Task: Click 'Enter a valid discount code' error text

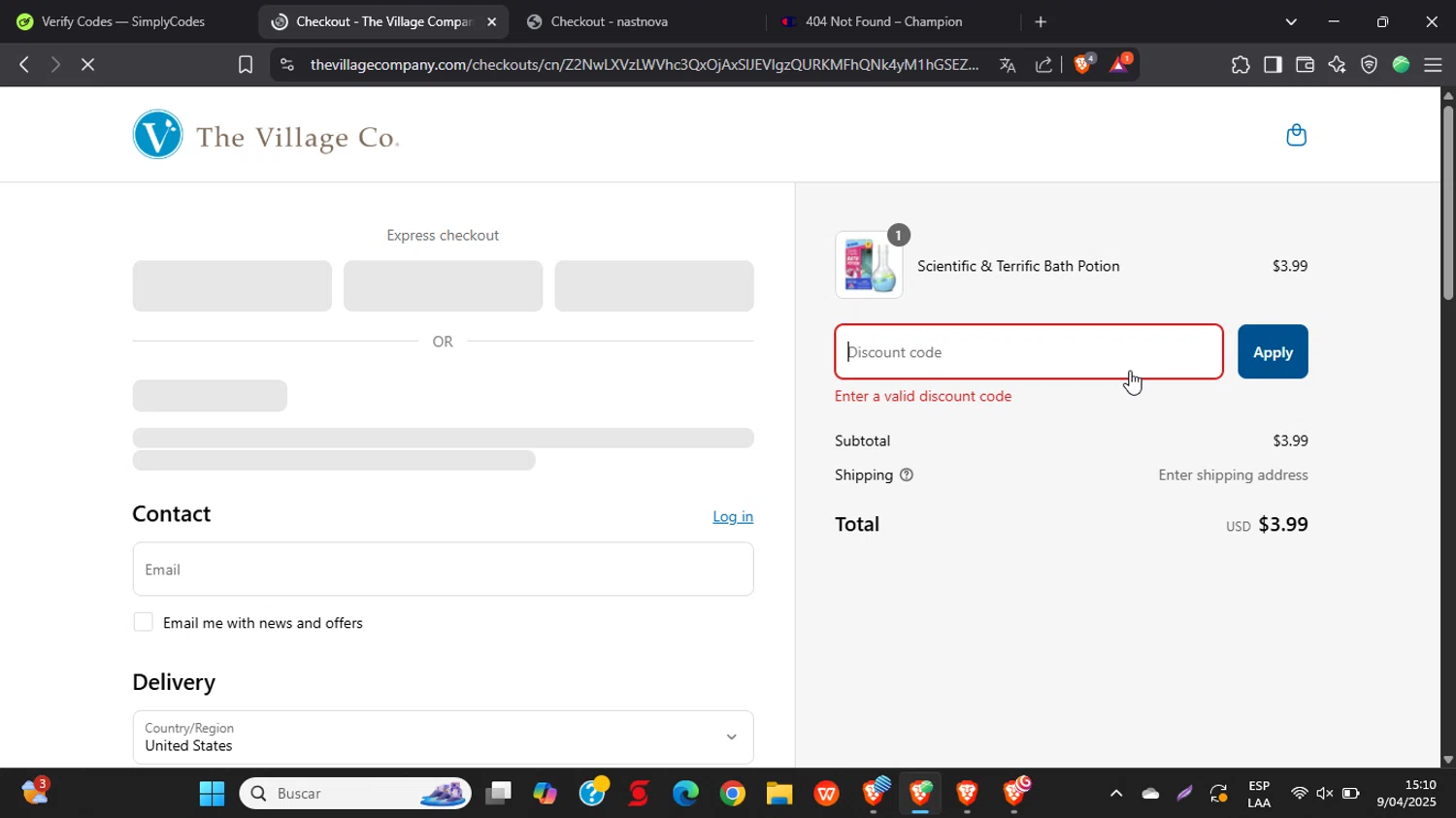Action: click(x=923, y=396)
